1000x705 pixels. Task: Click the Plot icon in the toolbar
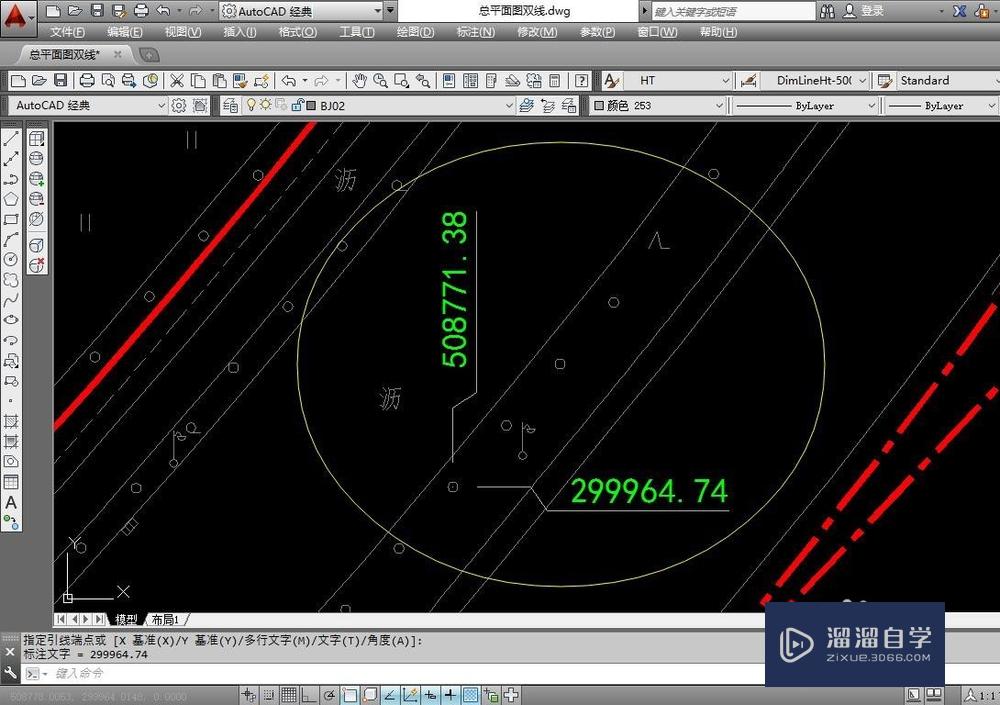[85, 80]
